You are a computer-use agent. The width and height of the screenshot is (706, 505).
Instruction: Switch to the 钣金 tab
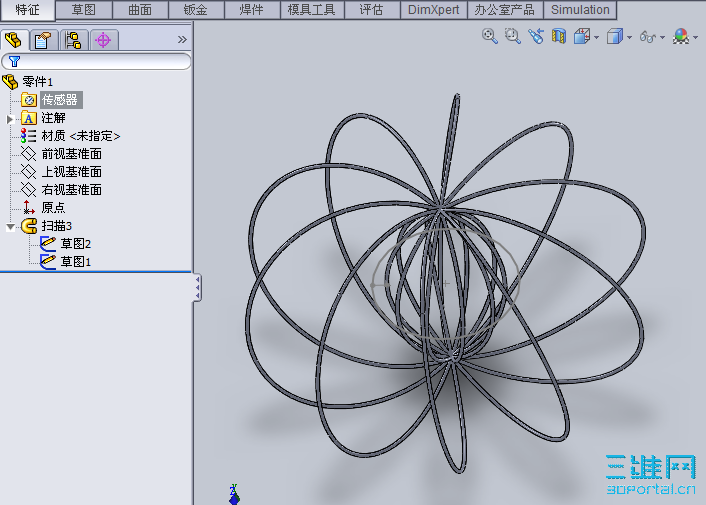[x=196, y=10]
